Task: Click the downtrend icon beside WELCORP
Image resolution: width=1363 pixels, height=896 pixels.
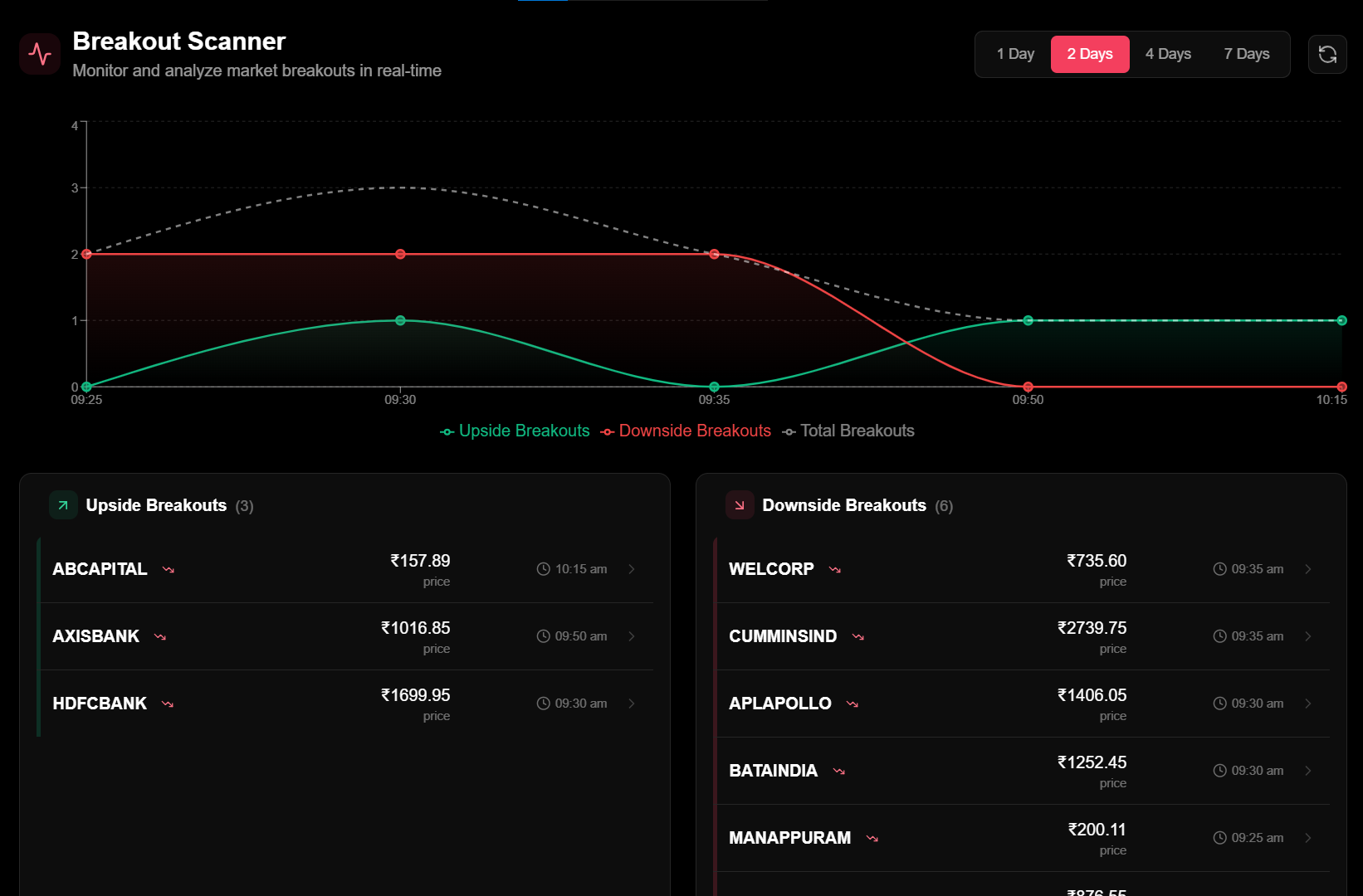Action: coord(835,570)
